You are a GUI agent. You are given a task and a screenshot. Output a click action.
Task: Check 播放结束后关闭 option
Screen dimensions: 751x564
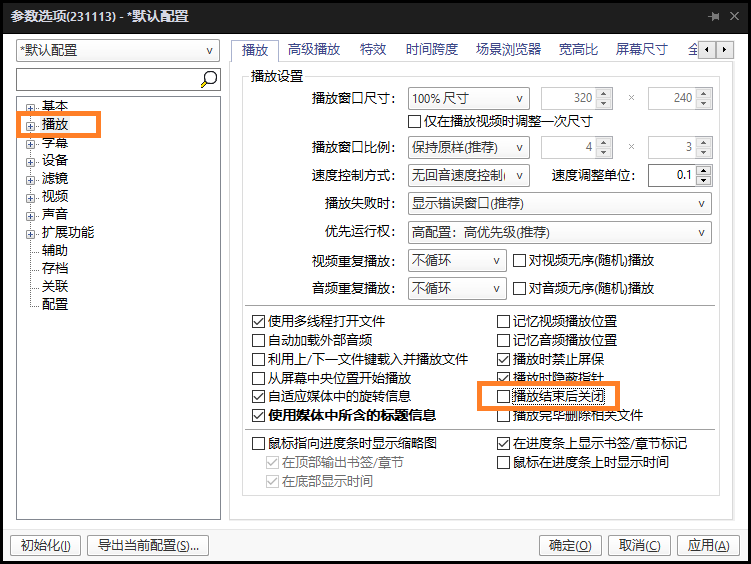[x=503, y=396]
